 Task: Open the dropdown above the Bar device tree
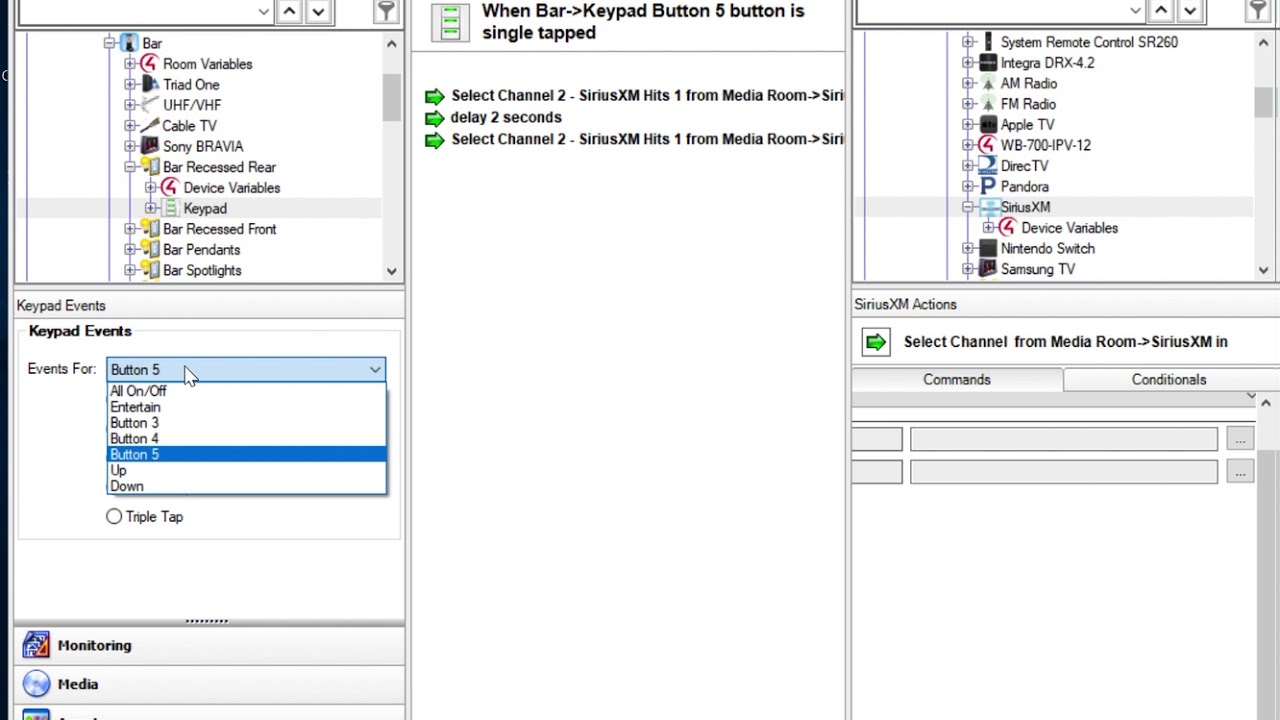(x=263, y=11)
